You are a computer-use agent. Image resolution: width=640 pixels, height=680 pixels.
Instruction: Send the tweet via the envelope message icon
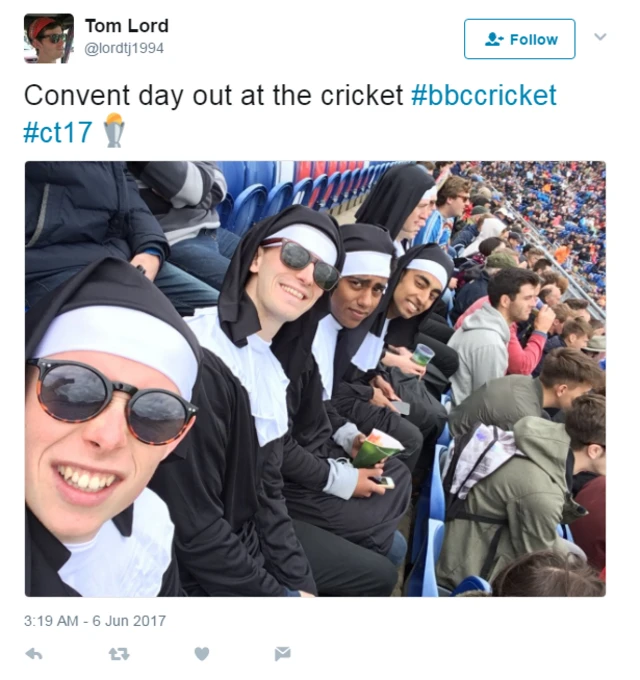click(283, 654)
